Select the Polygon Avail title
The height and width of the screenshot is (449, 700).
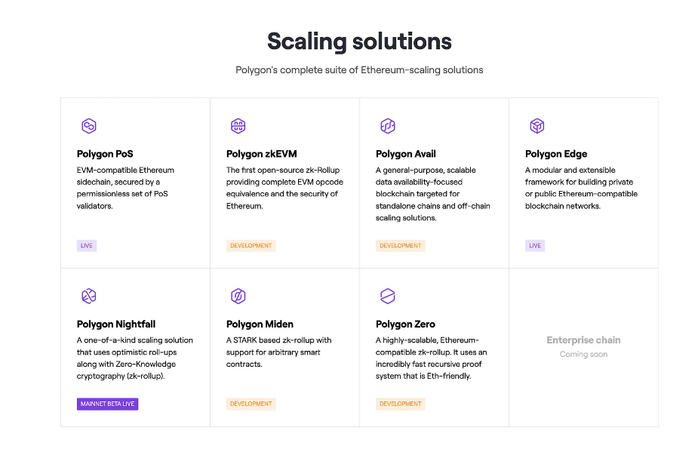pos(406,154)
